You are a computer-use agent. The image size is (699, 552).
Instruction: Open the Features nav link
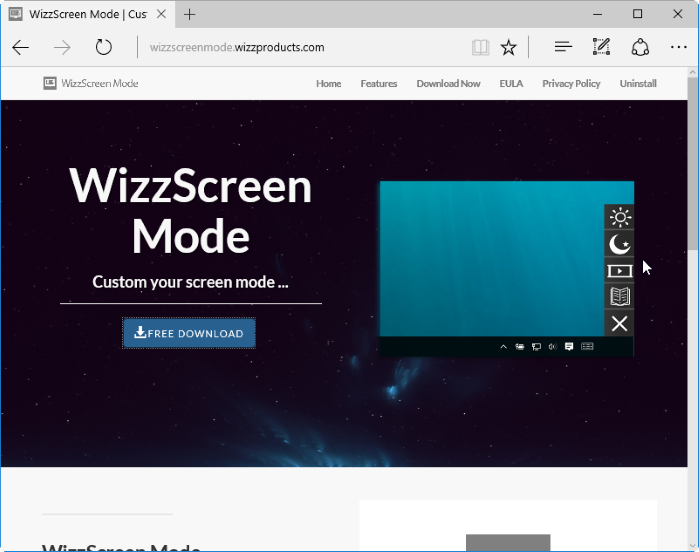pyautogui.click(x=378, y=83)
